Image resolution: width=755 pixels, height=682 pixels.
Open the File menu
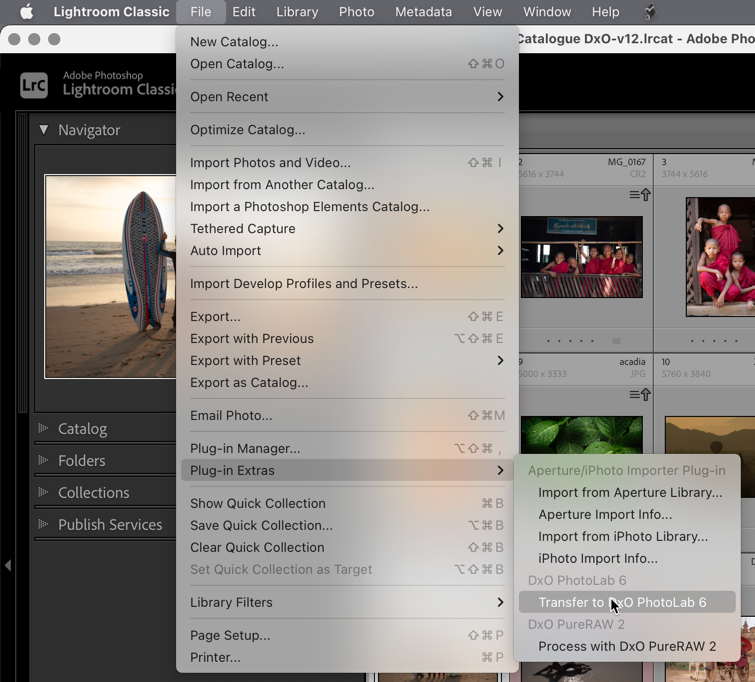(x=201, y=12)
